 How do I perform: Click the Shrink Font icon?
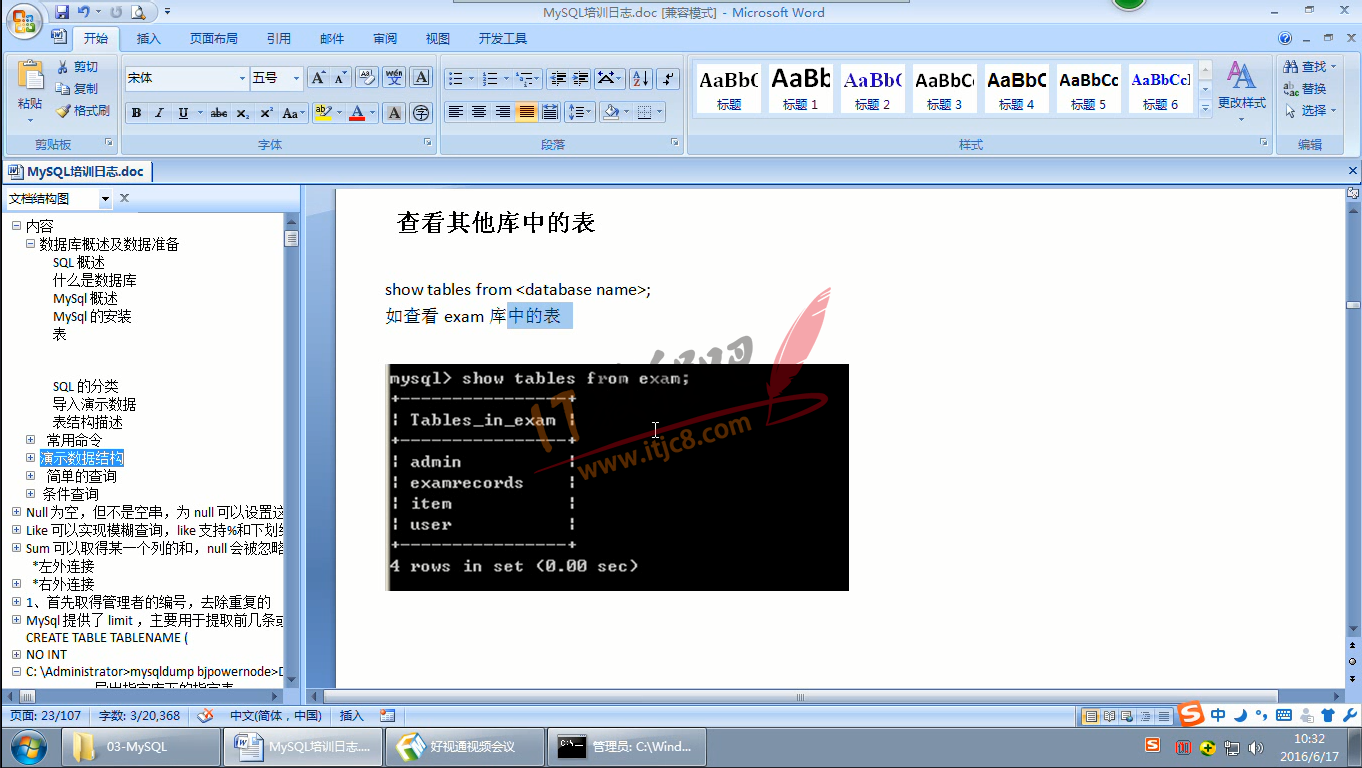click(341, 78)
